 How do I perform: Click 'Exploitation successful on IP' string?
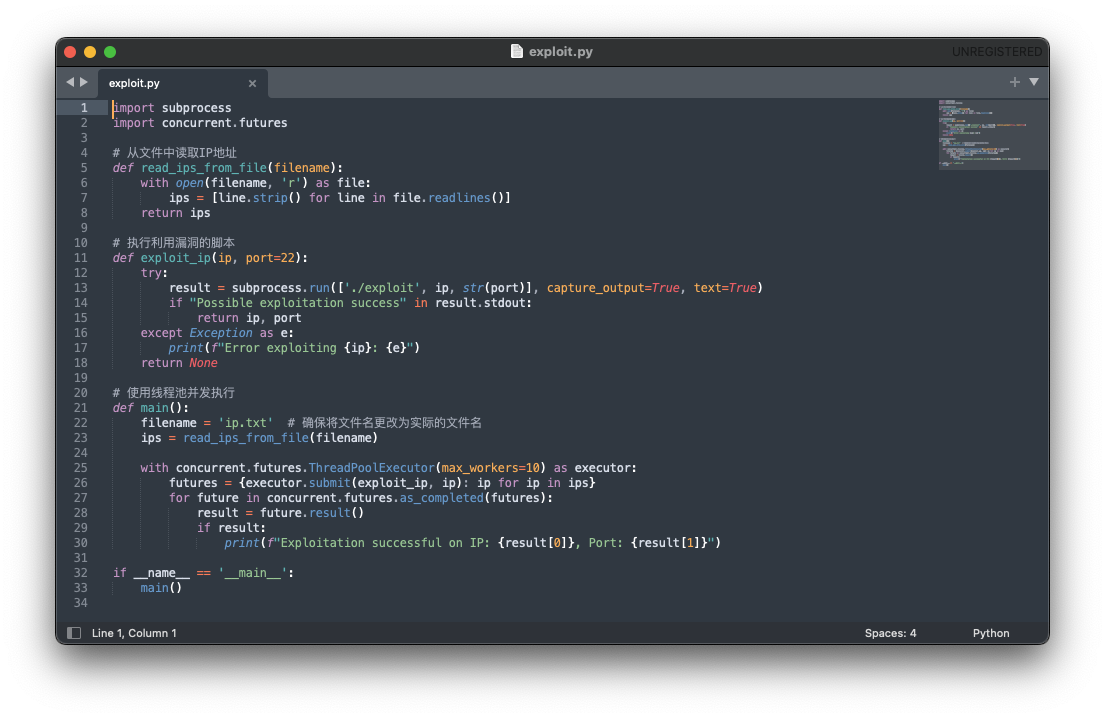pyautogui.click(x=381, y=543)
